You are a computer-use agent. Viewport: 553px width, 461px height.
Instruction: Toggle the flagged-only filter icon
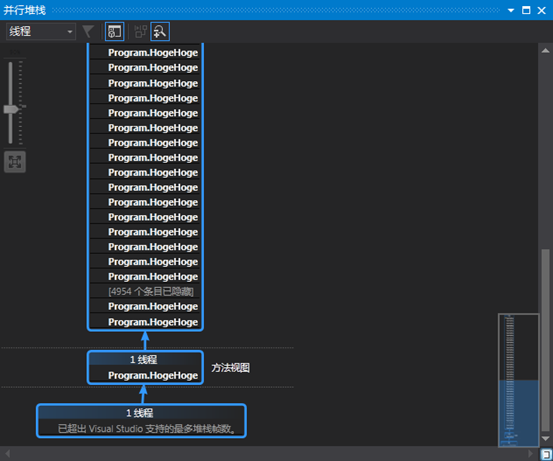pos(88,31)
